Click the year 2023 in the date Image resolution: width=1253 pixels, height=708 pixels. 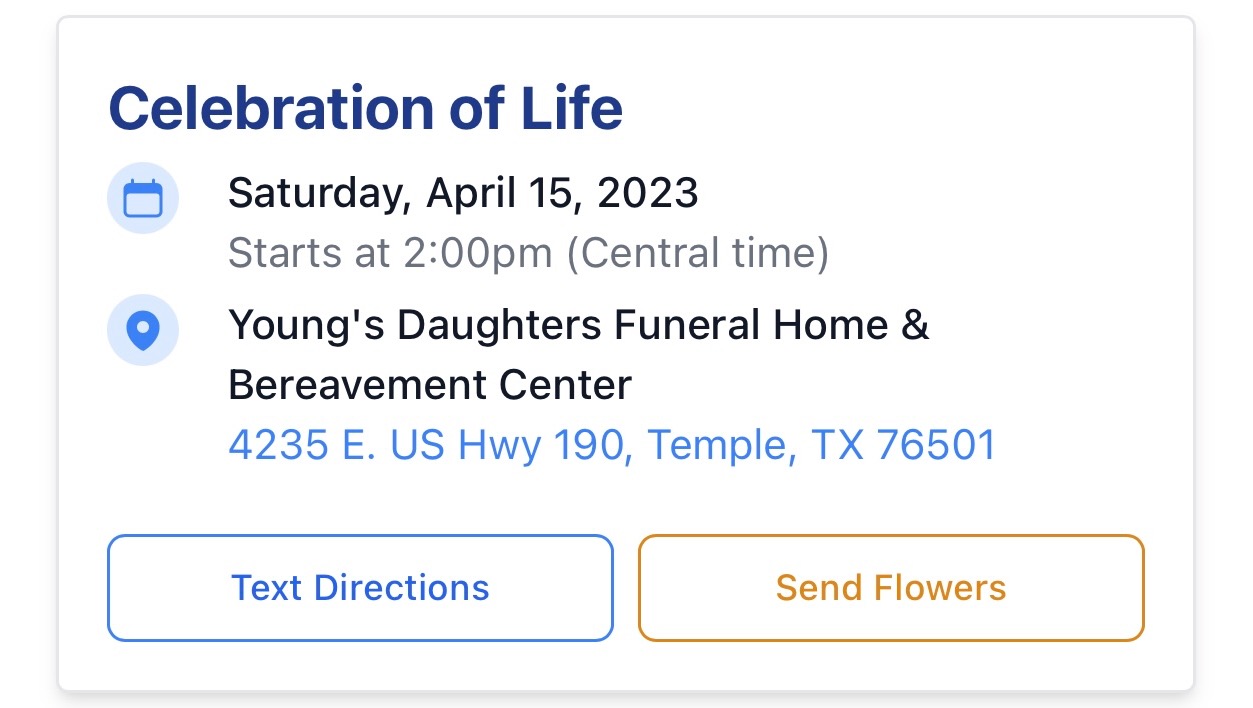pos(647,192)
